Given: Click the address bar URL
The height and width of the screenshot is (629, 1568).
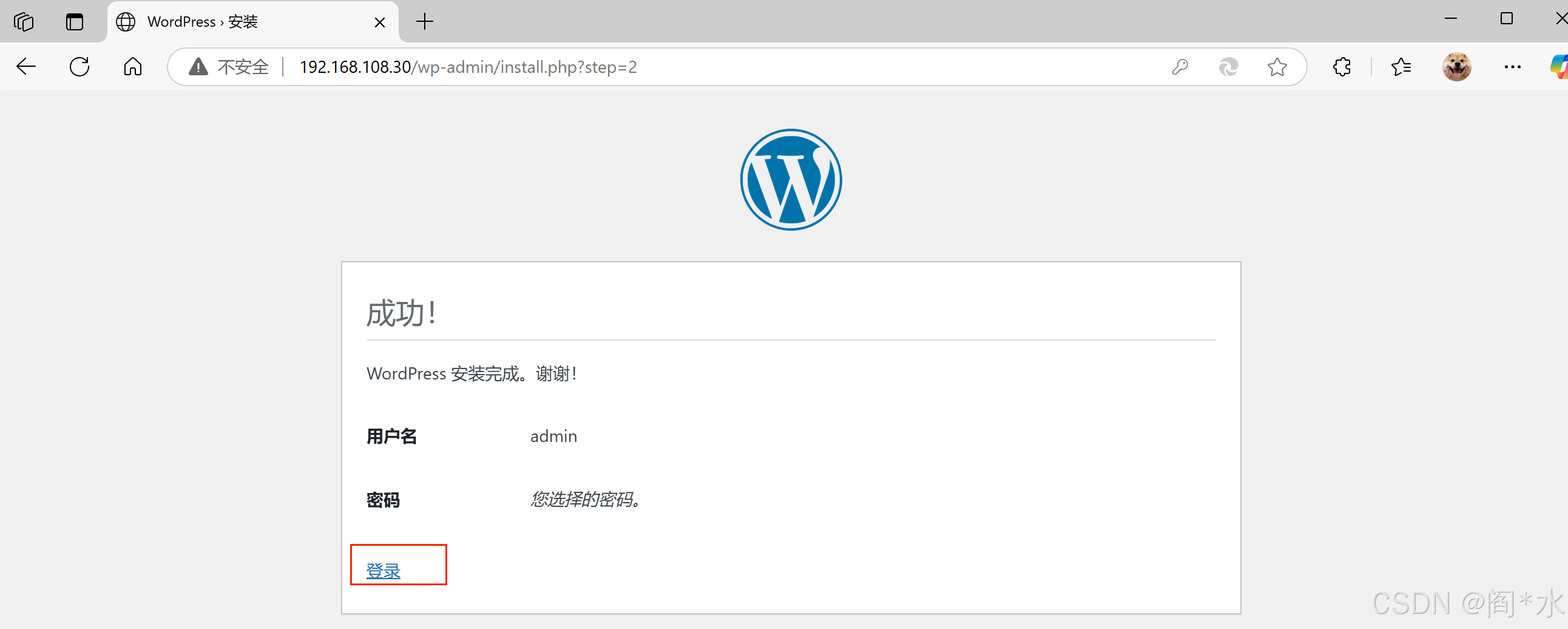Looking at the screenshot, I should tap(468, 67).
